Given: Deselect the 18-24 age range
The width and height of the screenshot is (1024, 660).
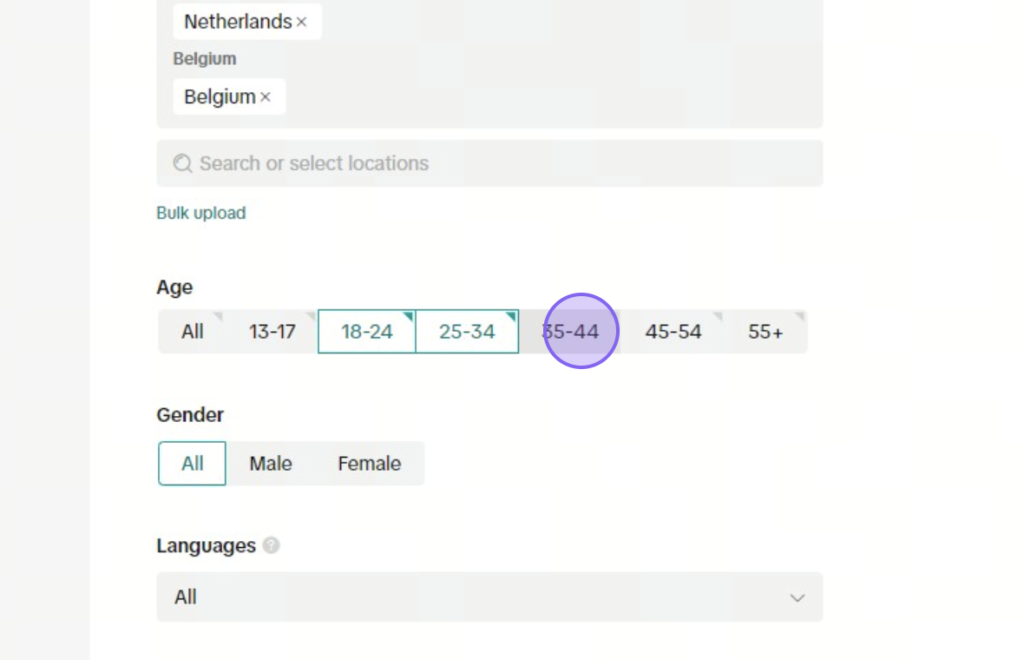Looking at the screenshot, I should [366, 332].
